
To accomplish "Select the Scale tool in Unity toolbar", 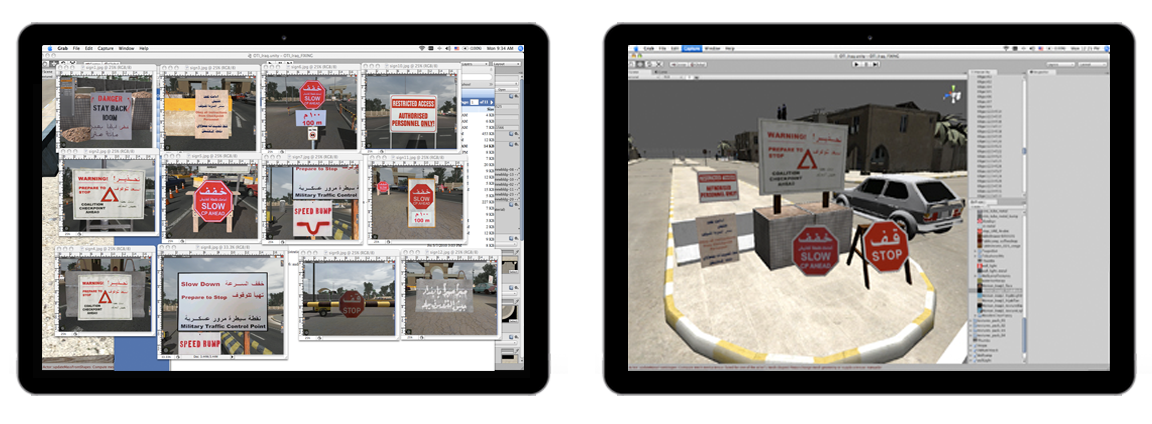I will (657, 63).
